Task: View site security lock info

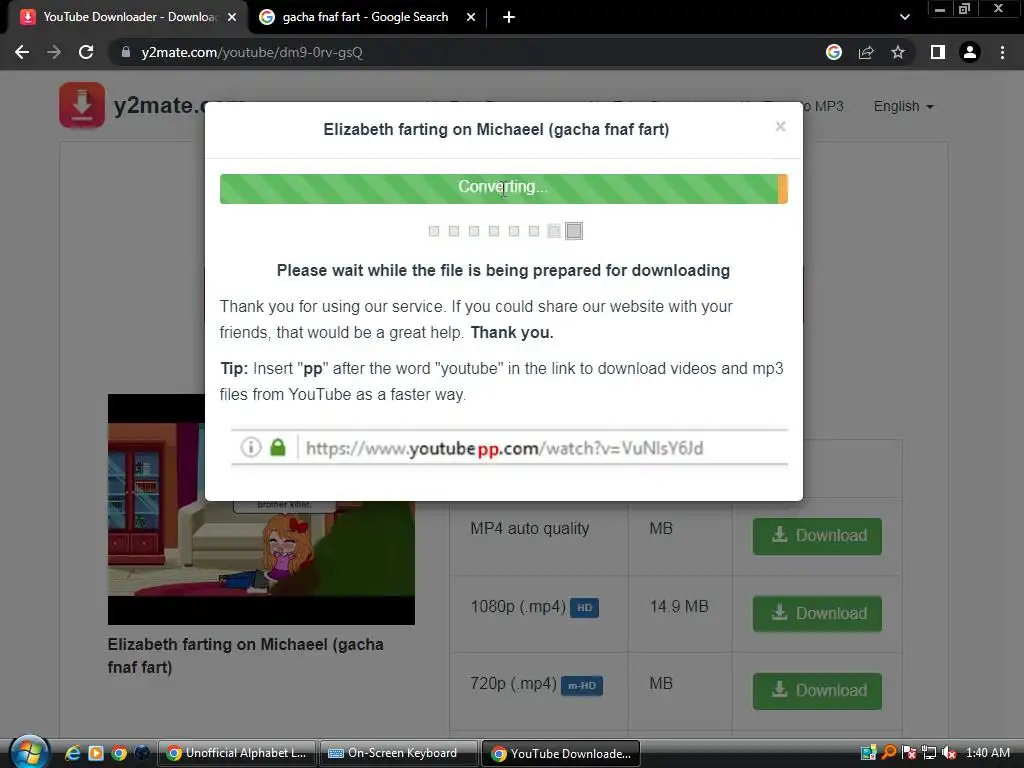Action: tap(126, 52)
